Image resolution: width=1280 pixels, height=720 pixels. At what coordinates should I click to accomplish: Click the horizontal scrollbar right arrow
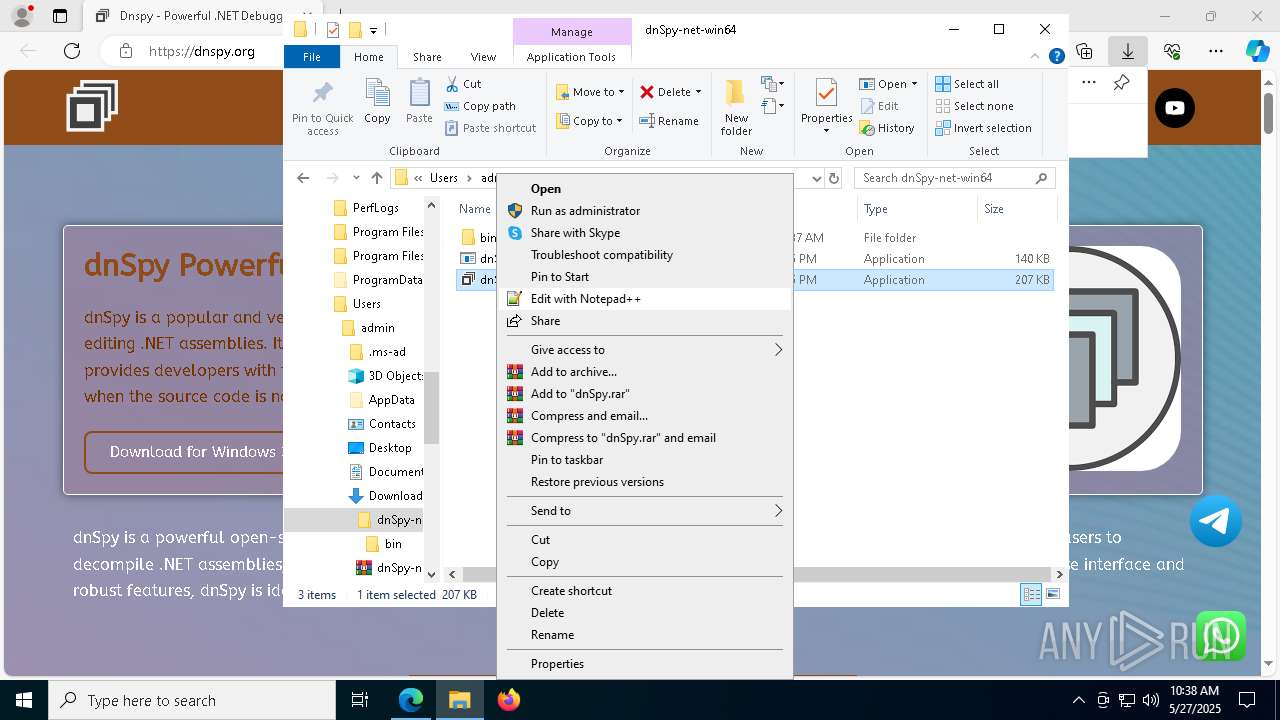pyautogui.click(x=1060, y=574)
